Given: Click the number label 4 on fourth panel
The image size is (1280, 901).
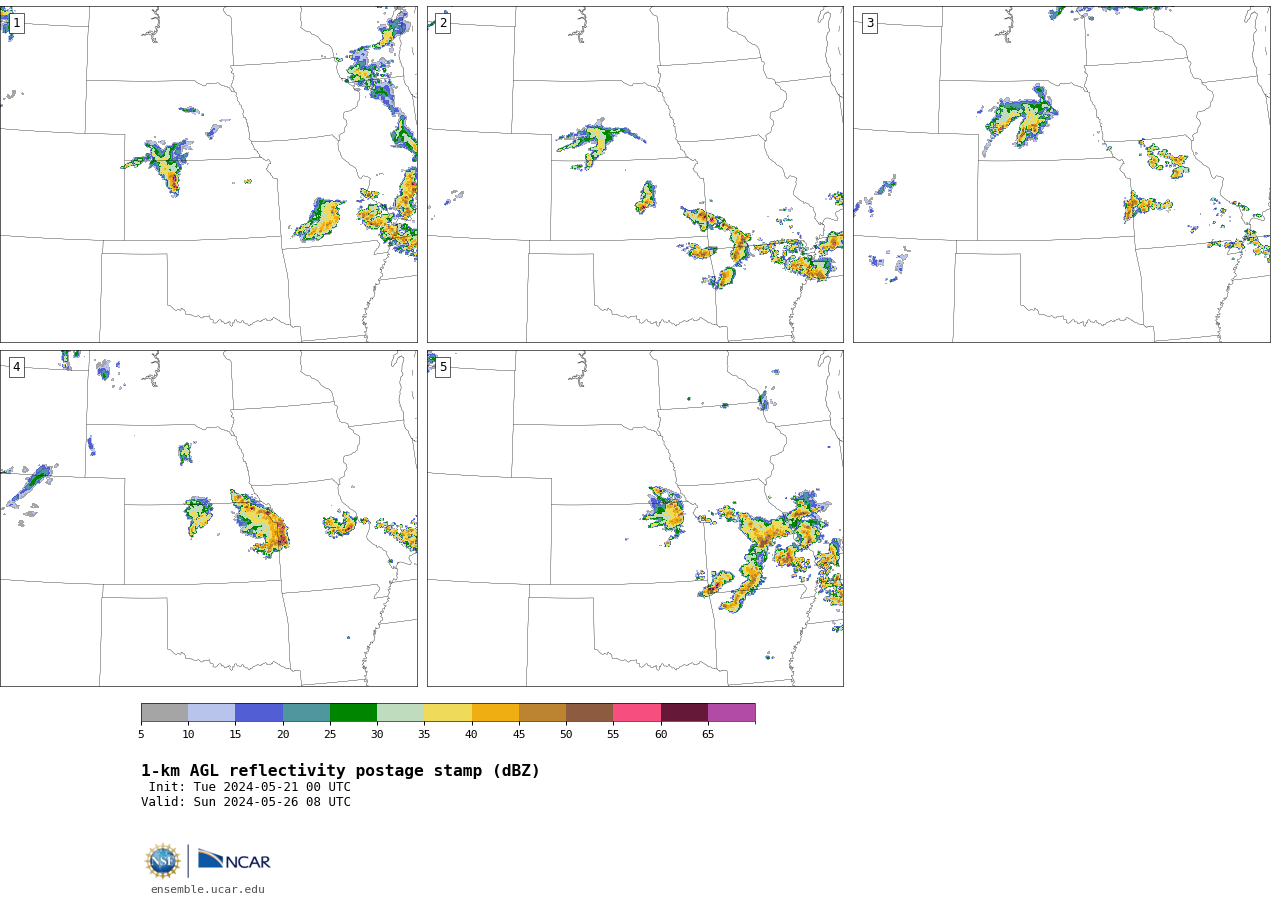Looking at the screenshot, I should (16, 367).
